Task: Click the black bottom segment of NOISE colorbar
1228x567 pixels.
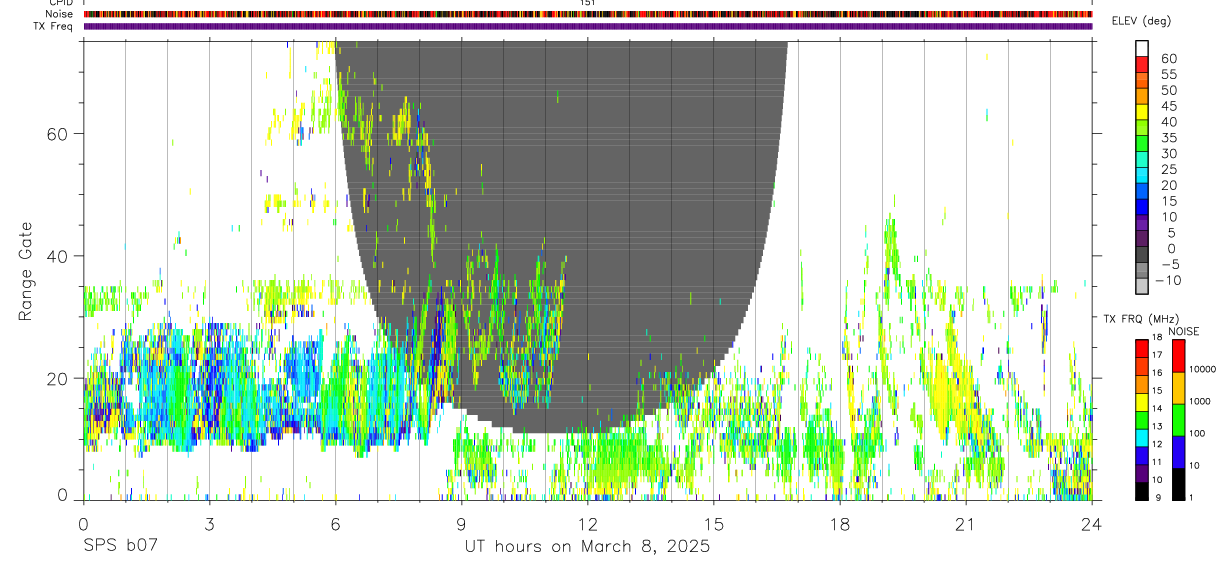Action: click(x=1178, y=484)
